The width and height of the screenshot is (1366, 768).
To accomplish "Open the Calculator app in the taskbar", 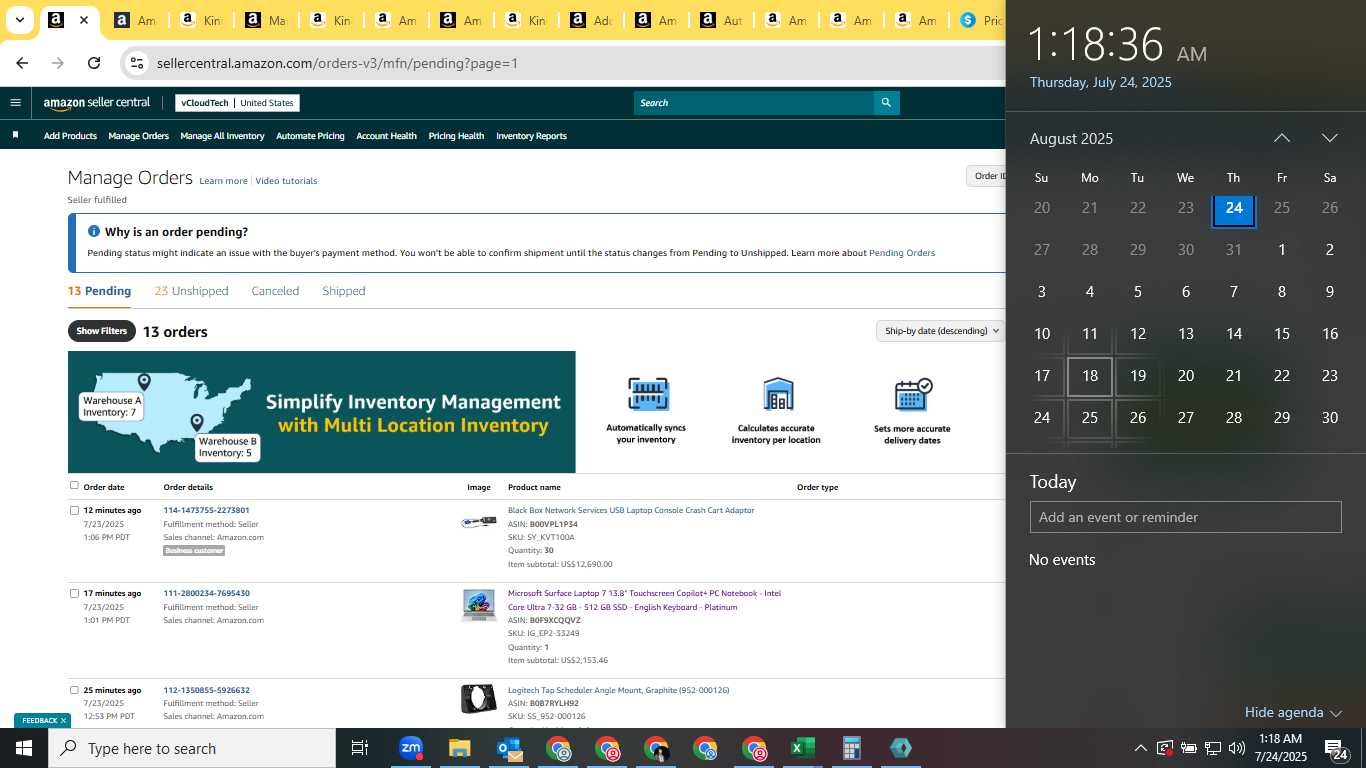I will (x=851, y=748).
